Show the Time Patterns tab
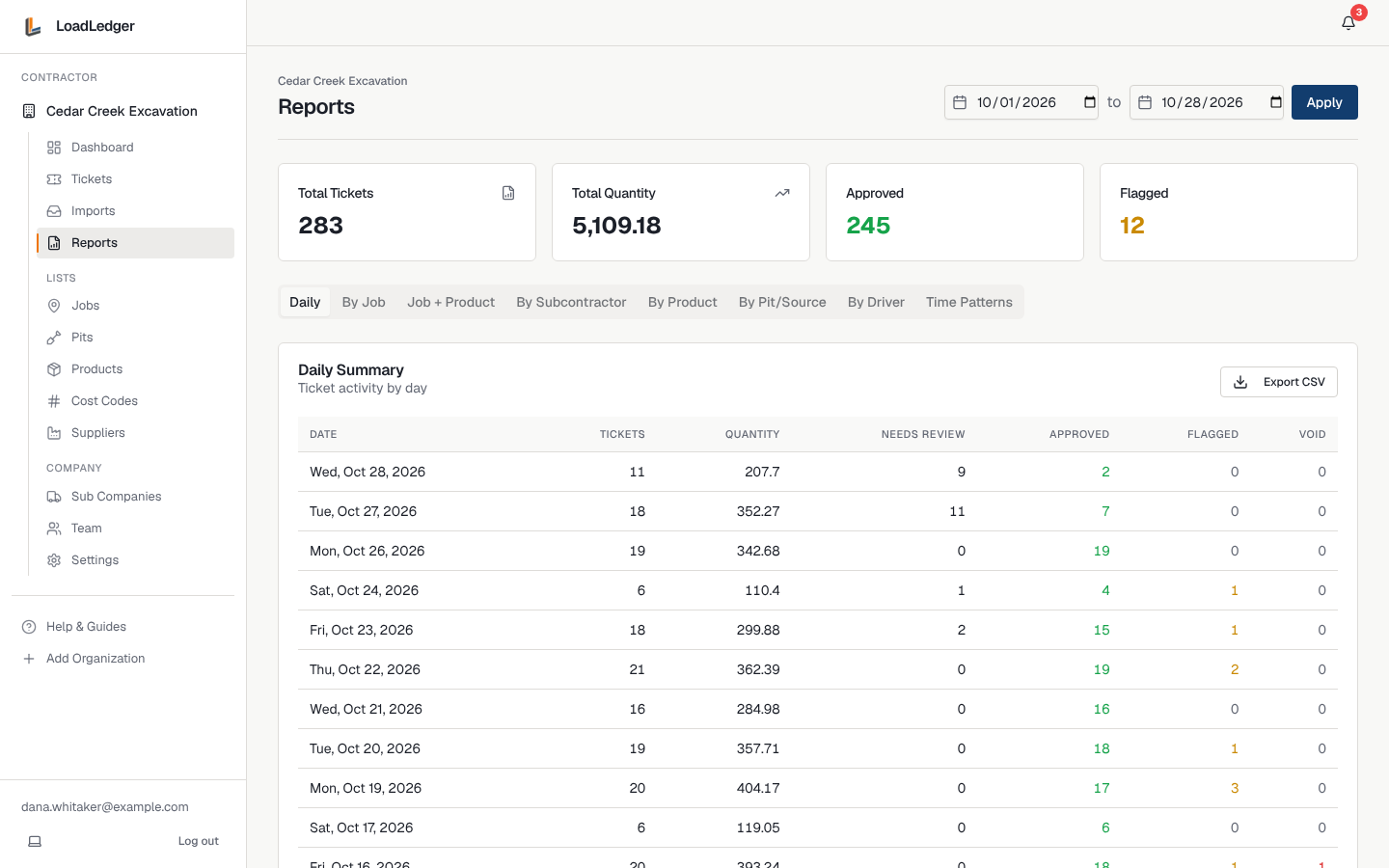Screen dimensions: 1389x868 [969, 302]
